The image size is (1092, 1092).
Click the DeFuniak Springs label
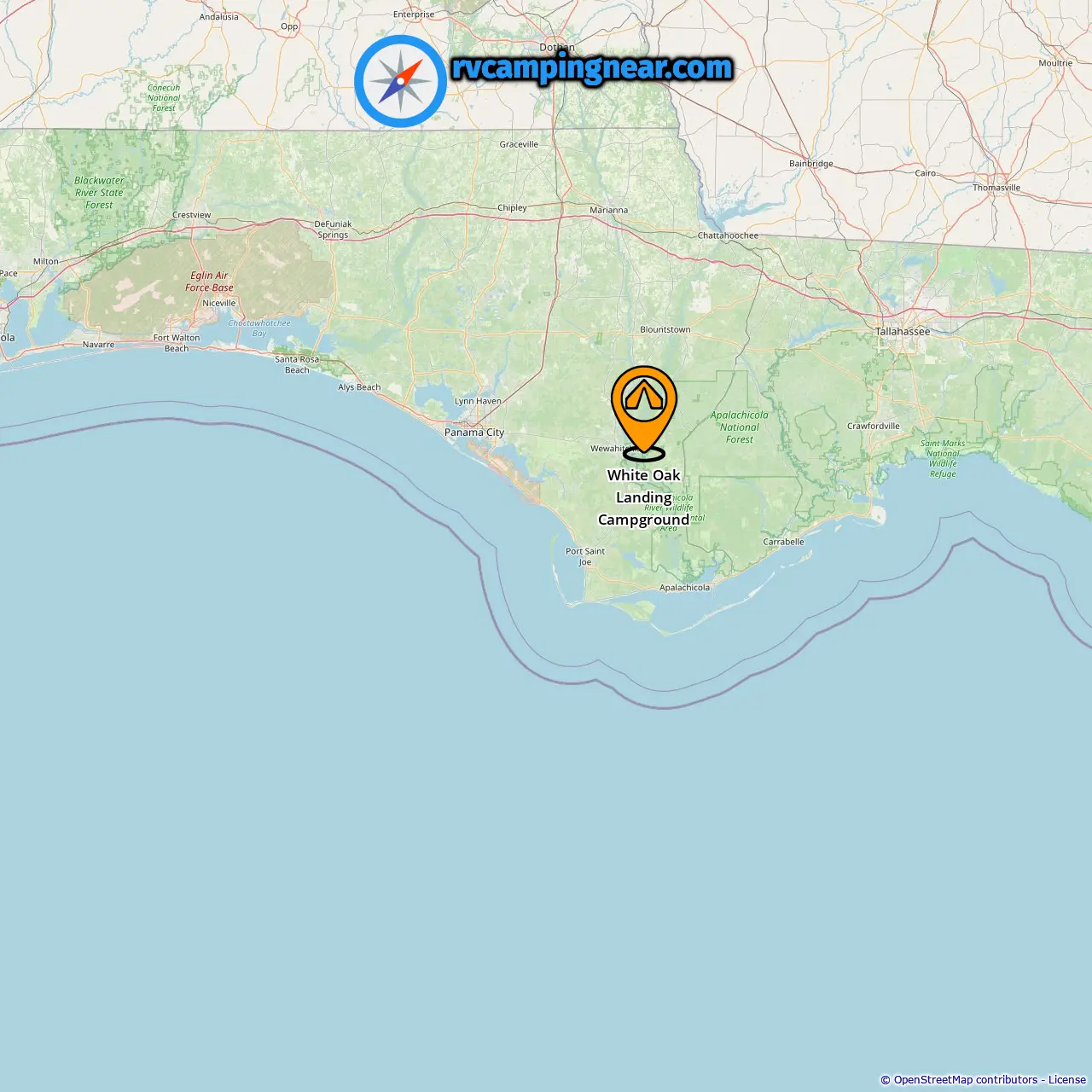(x=333, y=229)
